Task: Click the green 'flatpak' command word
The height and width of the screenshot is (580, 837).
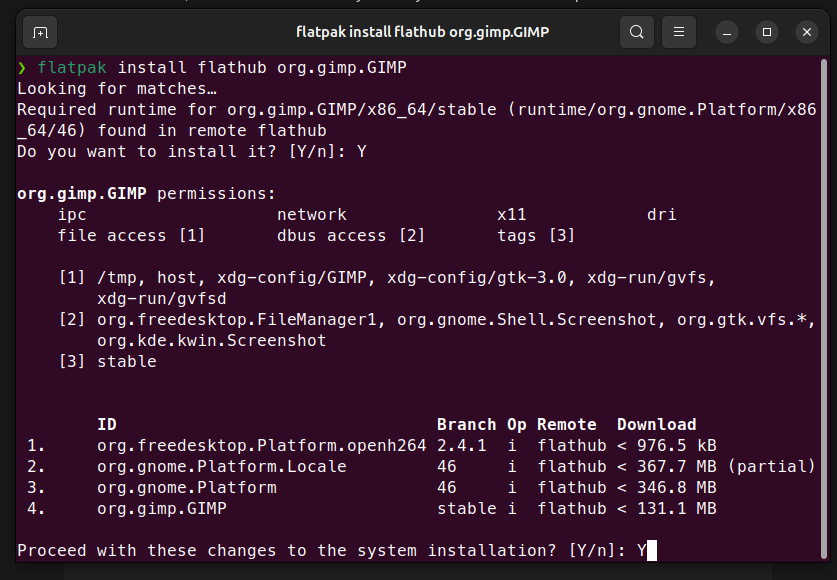Action: [x=72, y=68]
